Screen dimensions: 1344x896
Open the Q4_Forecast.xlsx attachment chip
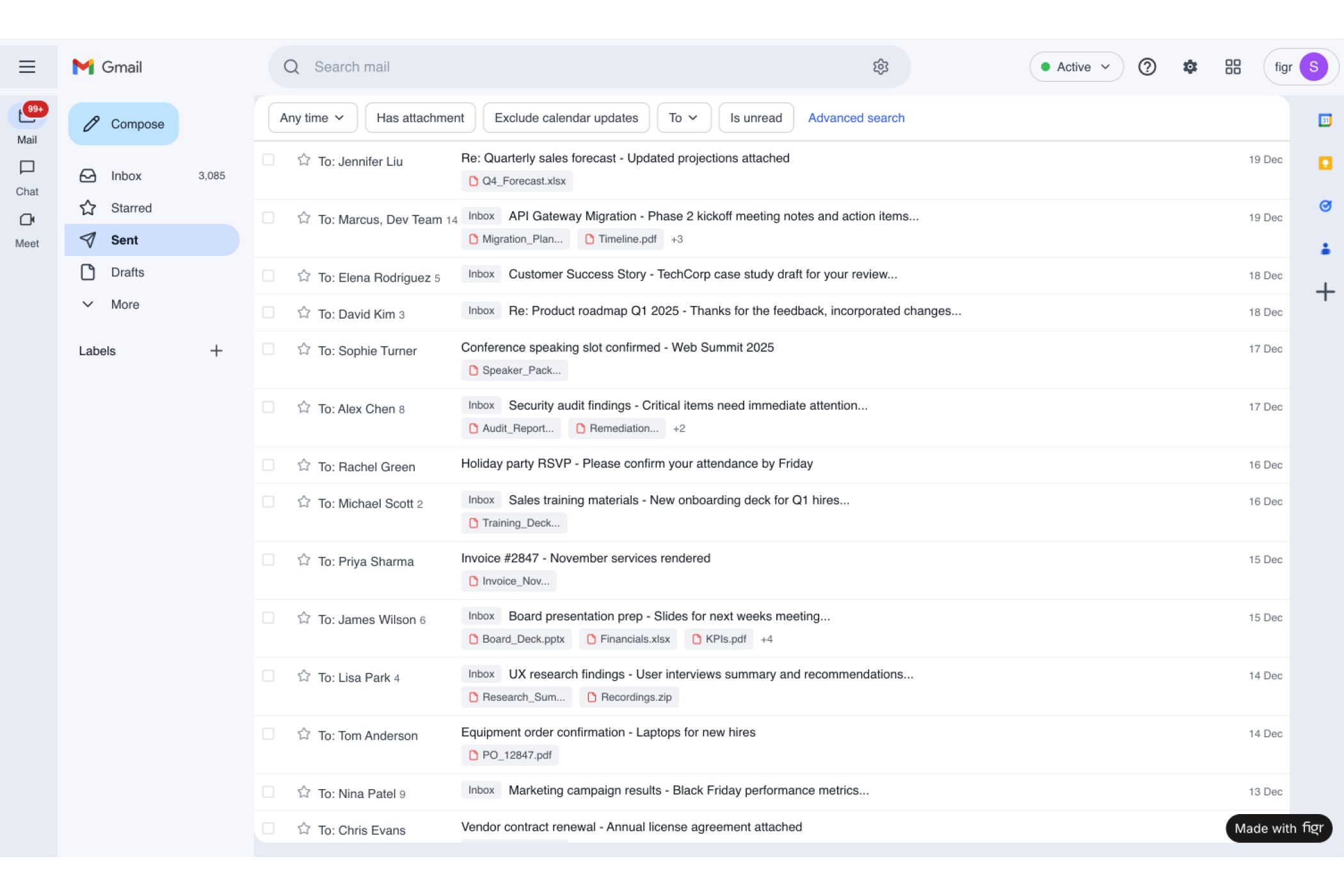click(x=517, y=181)
